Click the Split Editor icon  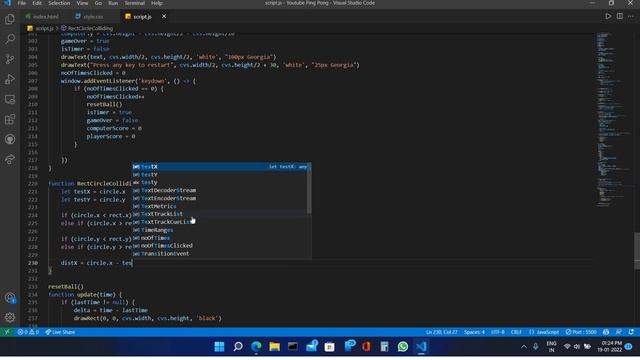620,16
